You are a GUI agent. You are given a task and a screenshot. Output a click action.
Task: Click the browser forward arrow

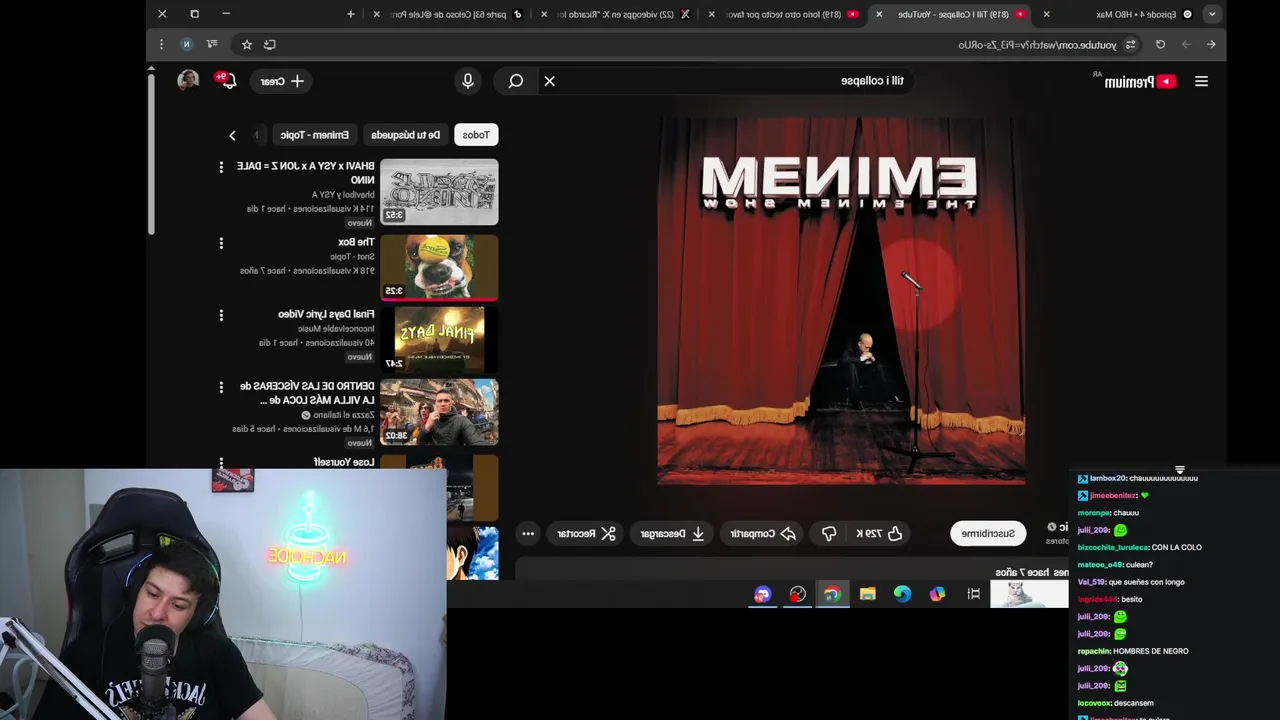(x=1186, y=44)
